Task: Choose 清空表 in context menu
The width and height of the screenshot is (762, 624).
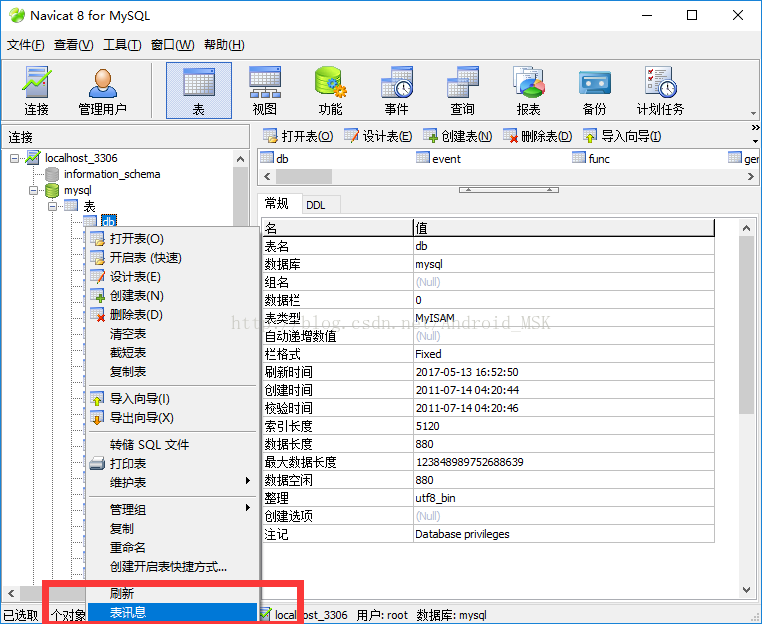Action: (x=173, y=334)
